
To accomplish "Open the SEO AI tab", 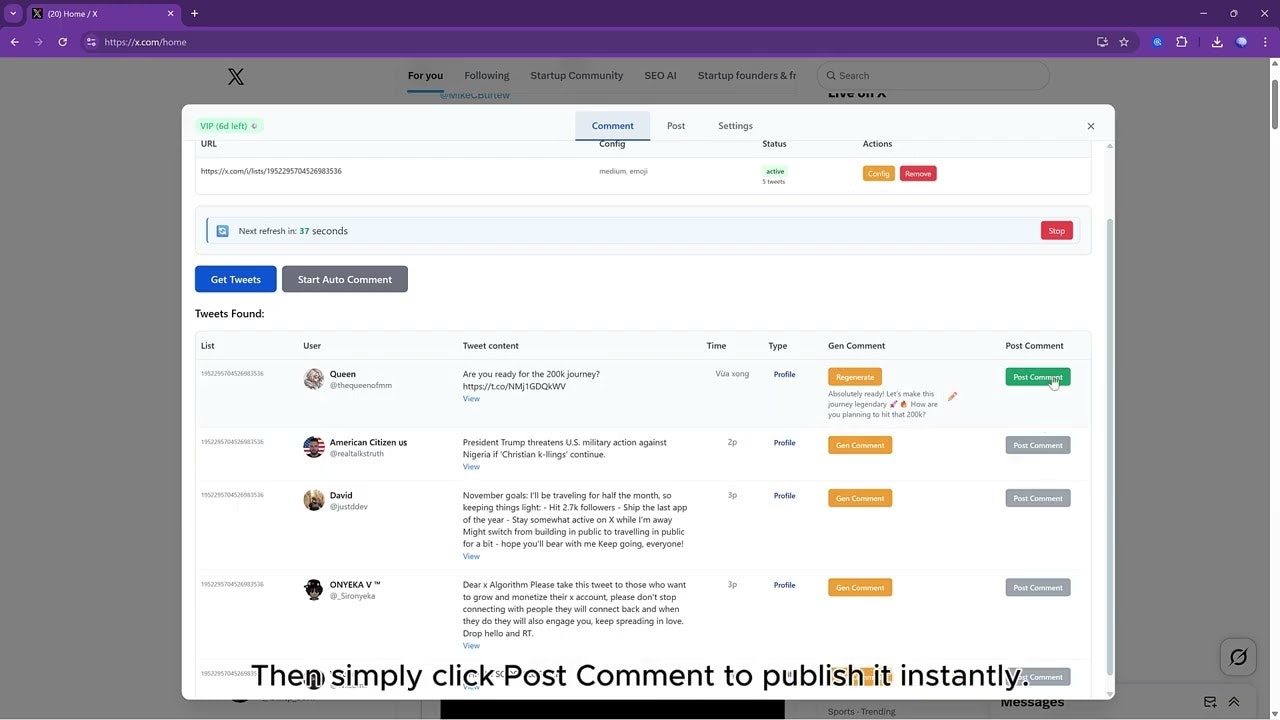I will [660, 76].
